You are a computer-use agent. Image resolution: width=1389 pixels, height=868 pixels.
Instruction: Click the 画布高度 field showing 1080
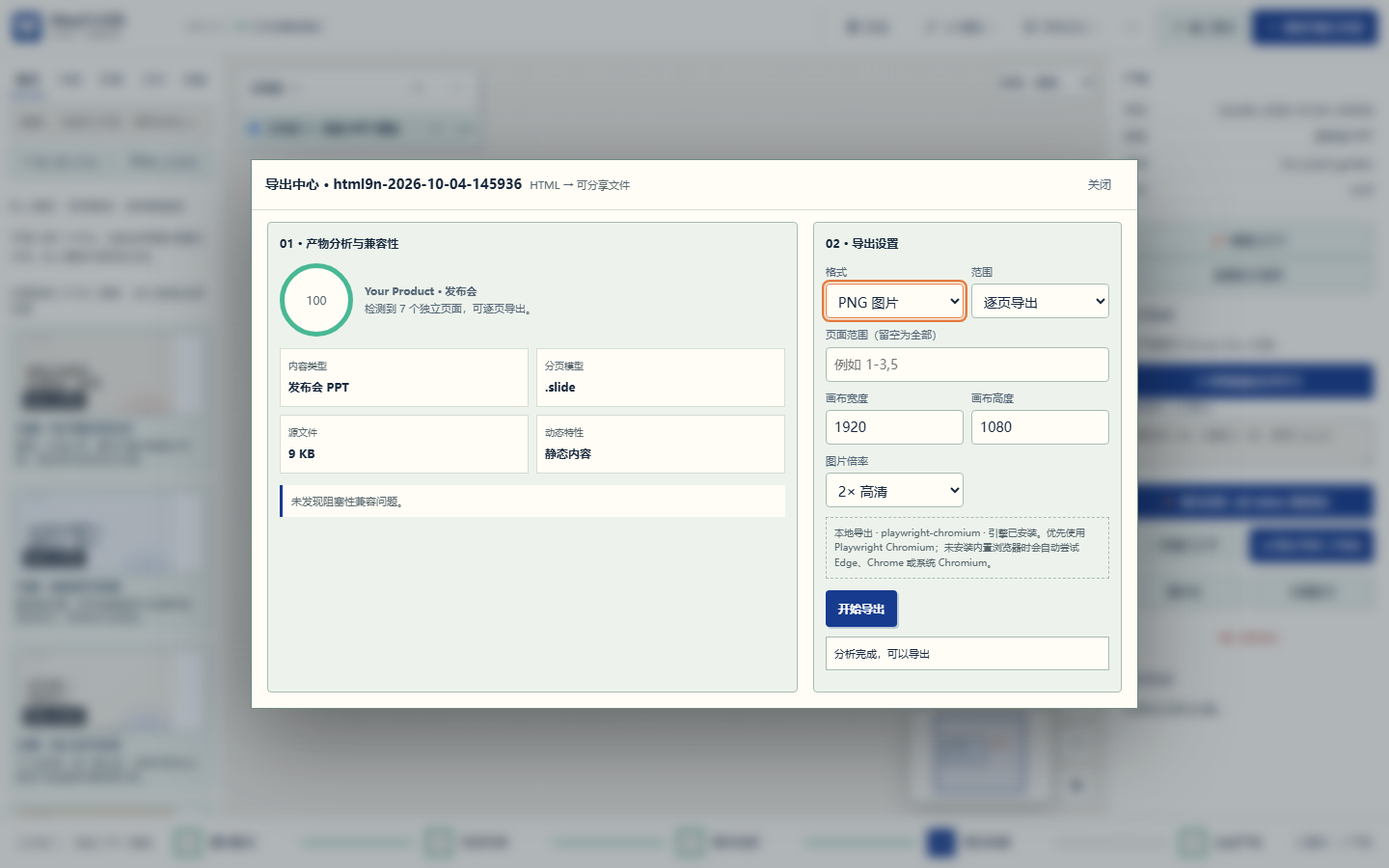(x=1040, y=427)
